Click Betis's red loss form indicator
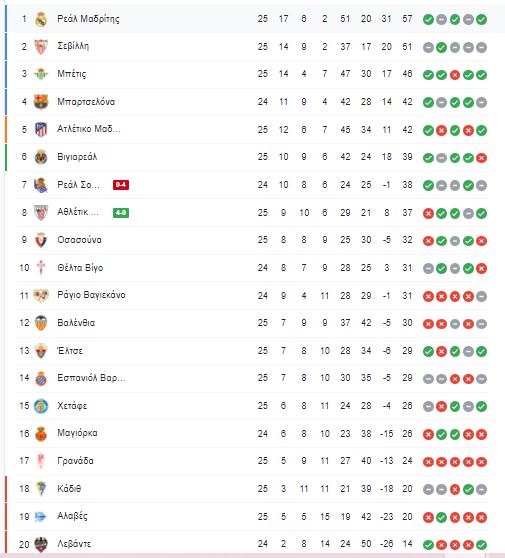This screenshot has height=558, width=505. coord(455,75)
